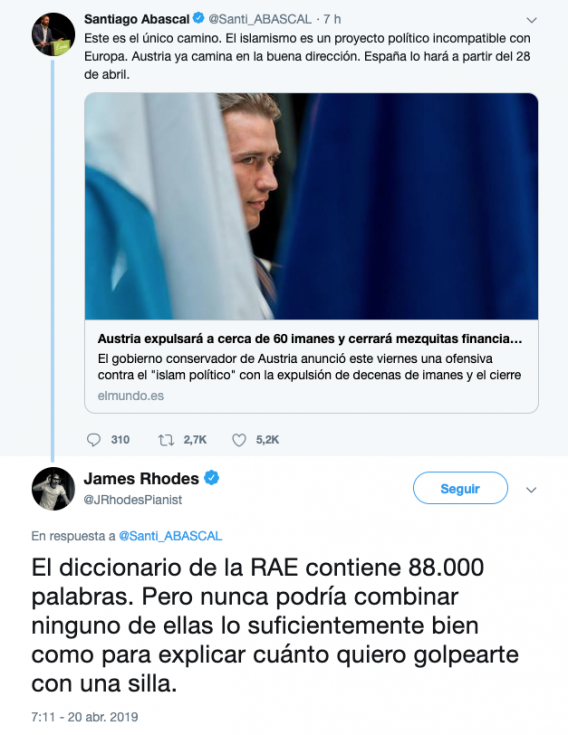The height and width of the screenshot is (735, 568).
Task: Click the reply speech bubble icon
Action: pyautogui.click(x=94, y=440)
